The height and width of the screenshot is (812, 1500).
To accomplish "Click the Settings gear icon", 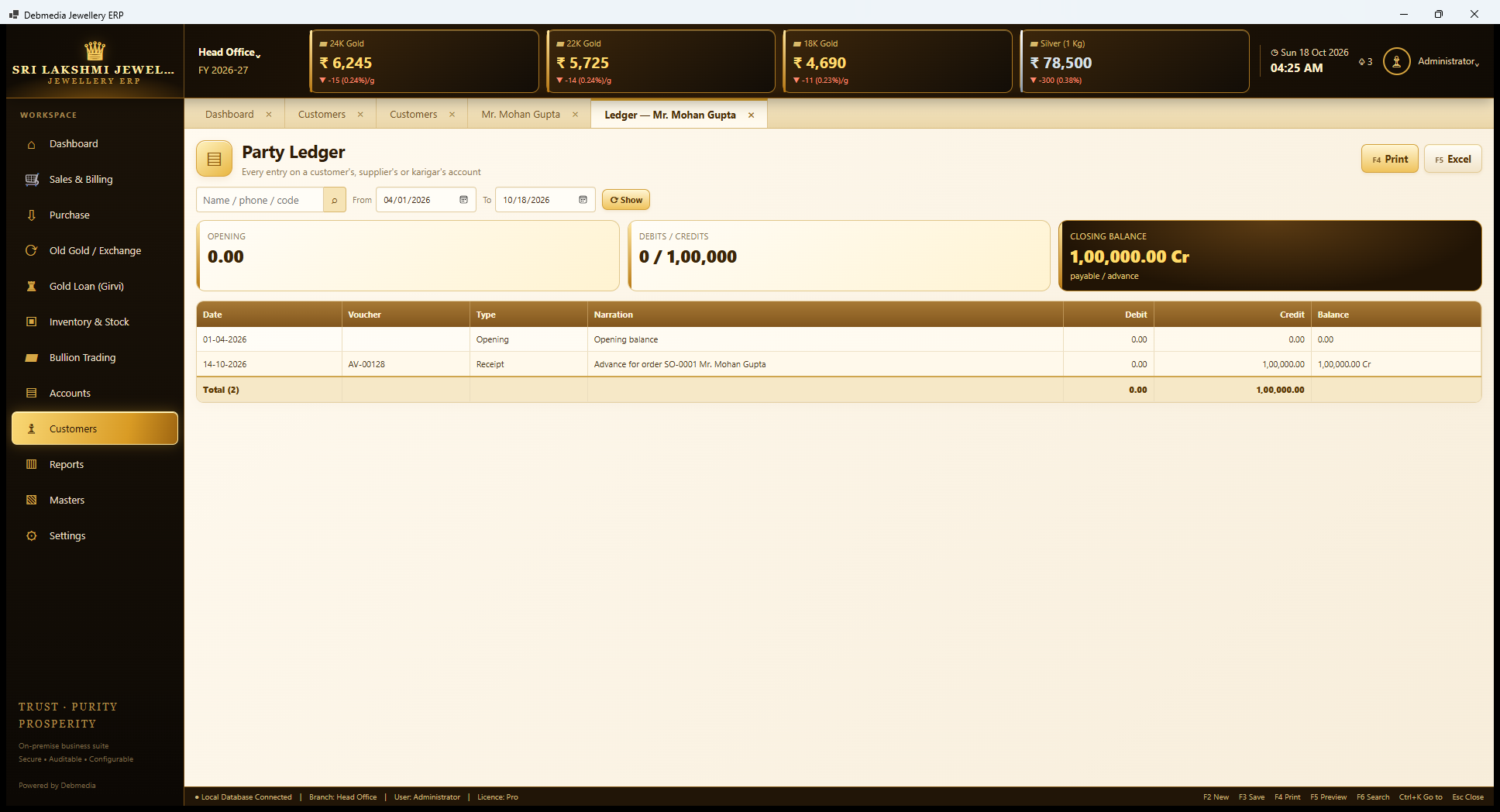I will 31,536.
